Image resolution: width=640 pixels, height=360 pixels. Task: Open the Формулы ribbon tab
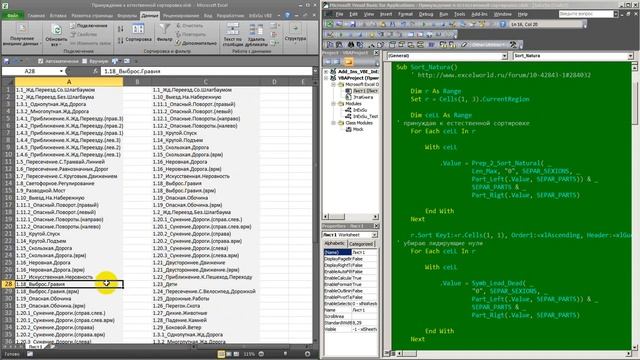(127, 16)
